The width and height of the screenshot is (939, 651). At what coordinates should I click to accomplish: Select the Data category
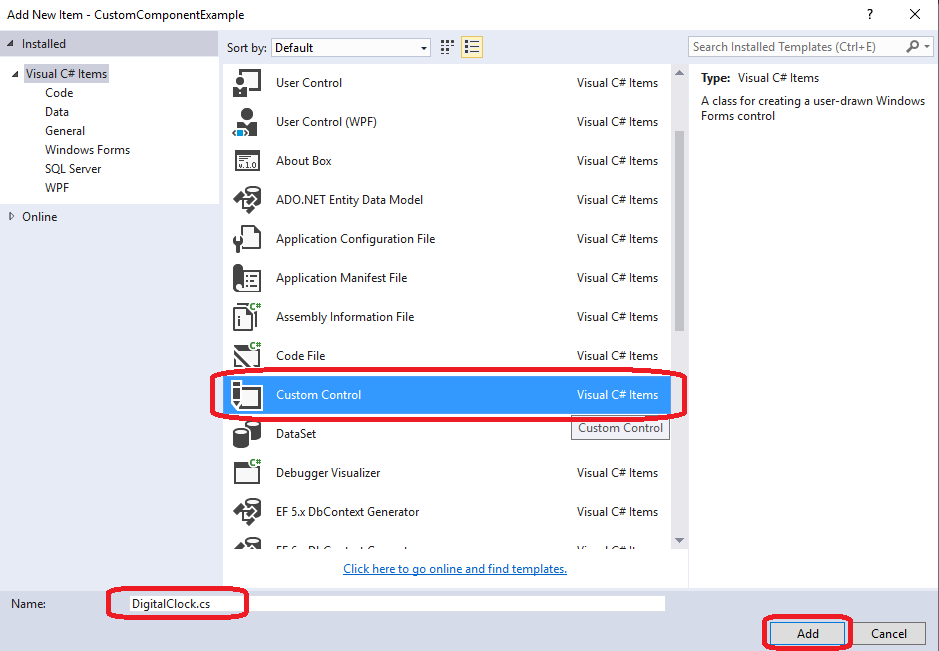pyautogui.click(x=57, y=112)
